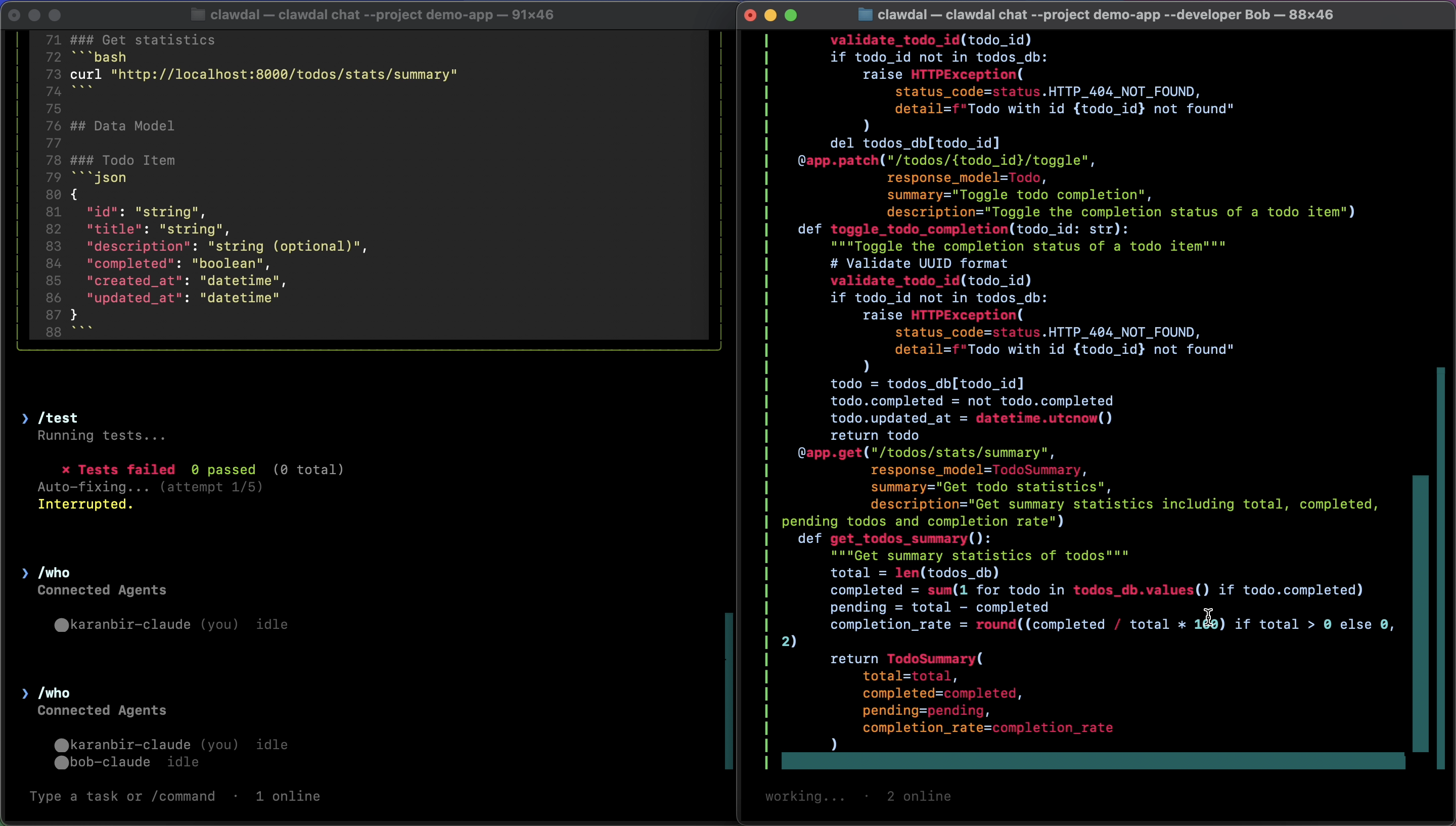This screenshot has height=826, width=1456.
Task: Click the chevron beside the last /who command
Action: (x=25, y=693)
